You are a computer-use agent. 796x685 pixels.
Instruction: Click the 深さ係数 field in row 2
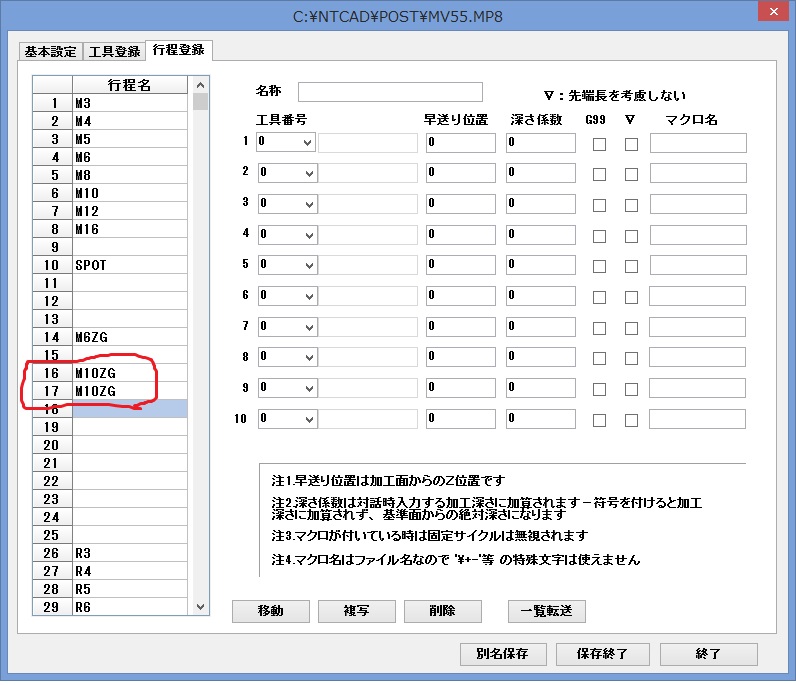pos(541,173)
